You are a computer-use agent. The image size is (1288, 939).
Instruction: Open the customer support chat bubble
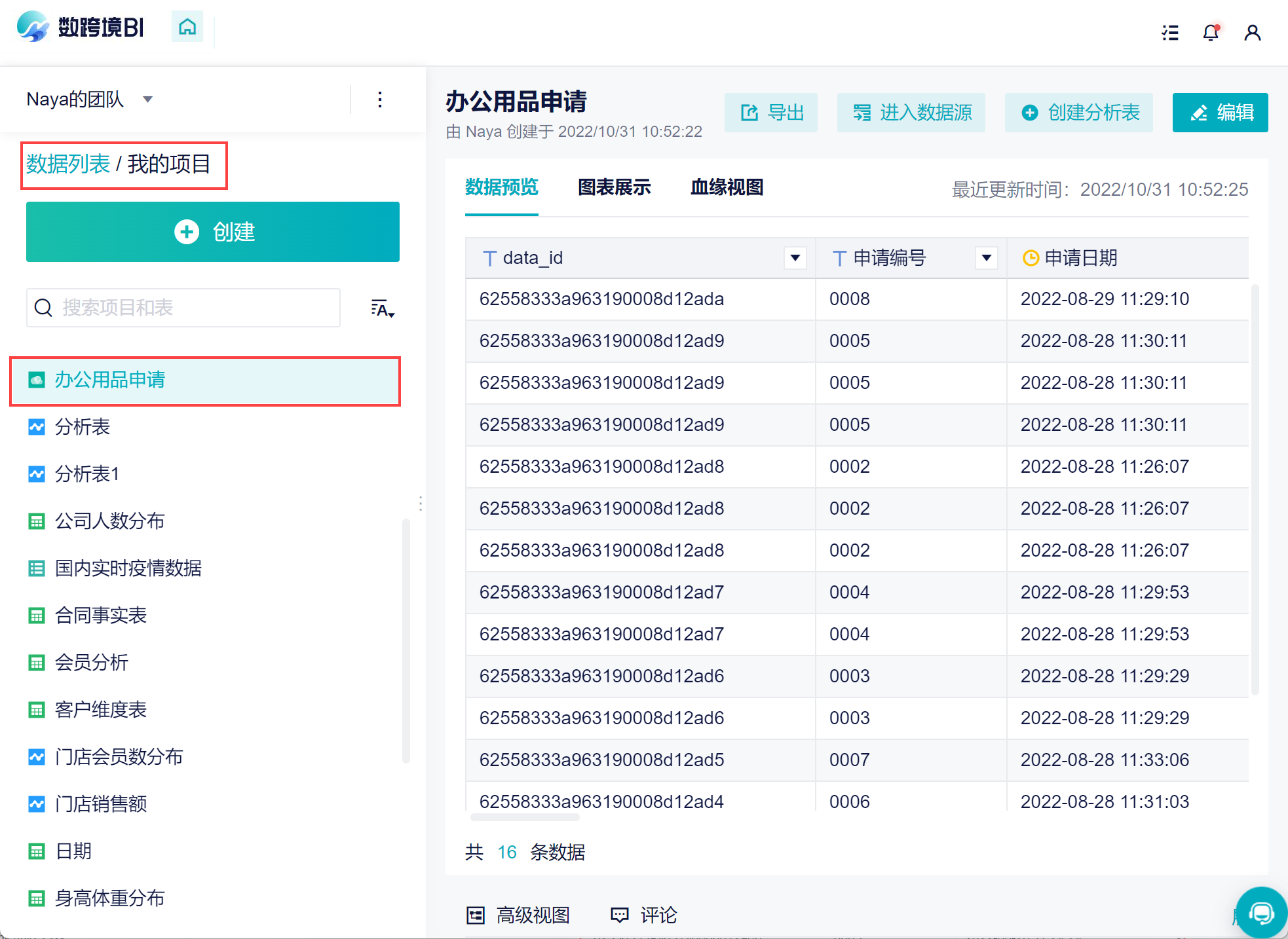click(x=1261, y=912)
